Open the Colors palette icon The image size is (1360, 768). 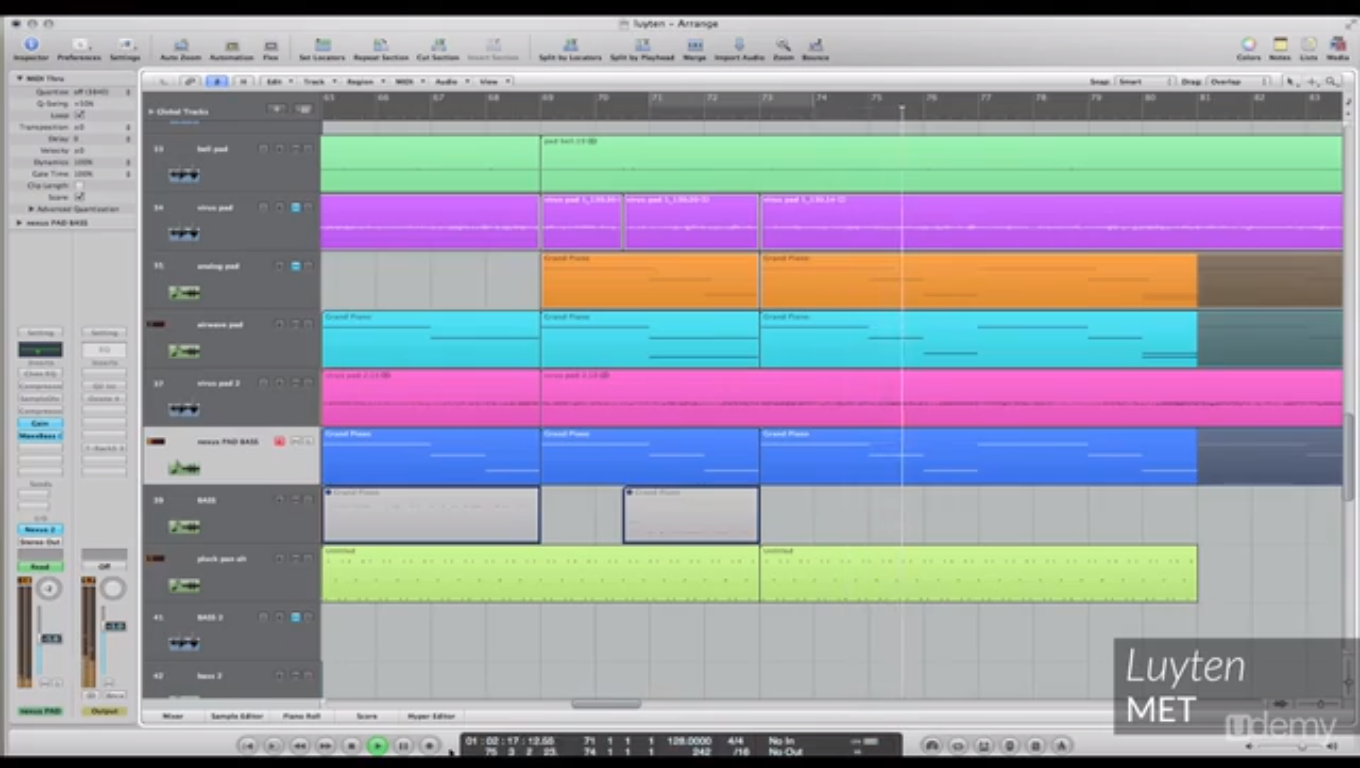click(1248, 45)
